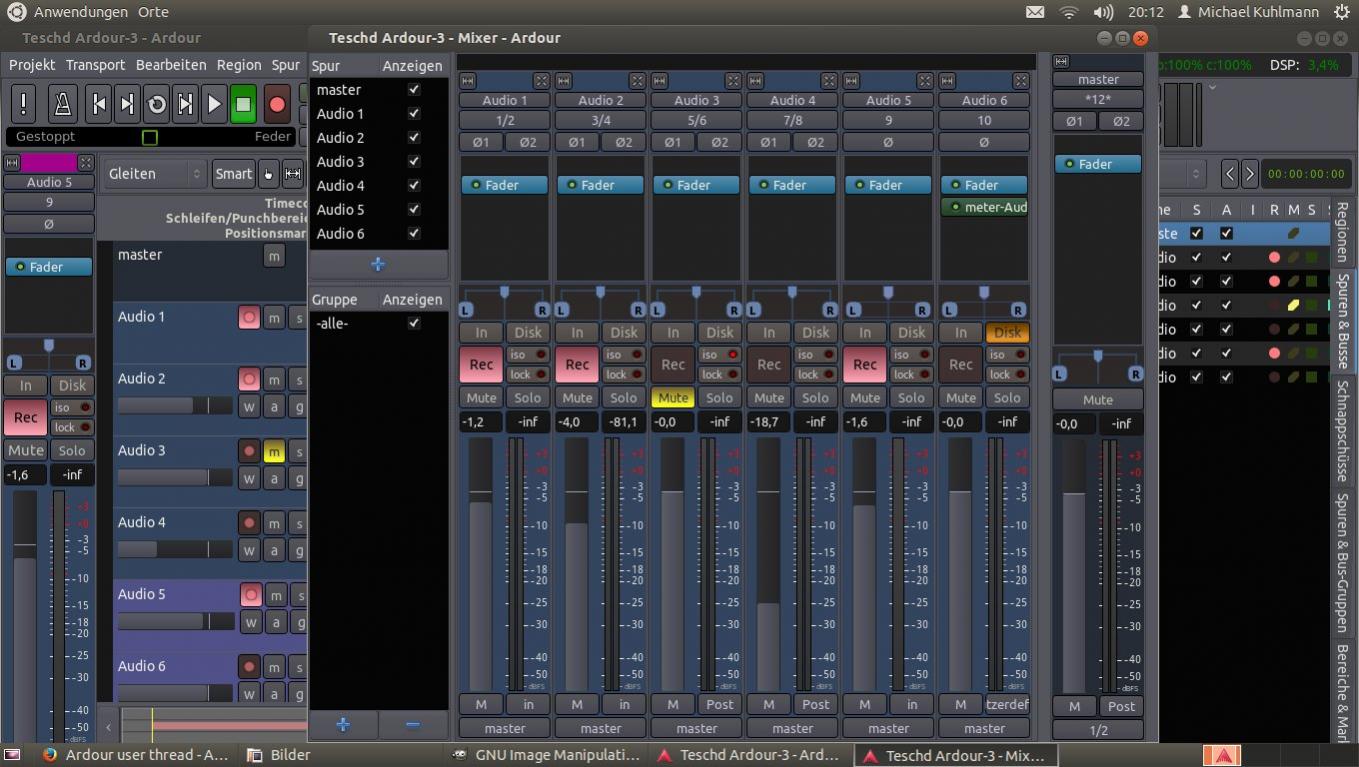Uncheck master in the Spur list
The width and height of the screenshot is (1359, 767).
tap(414, 89)
